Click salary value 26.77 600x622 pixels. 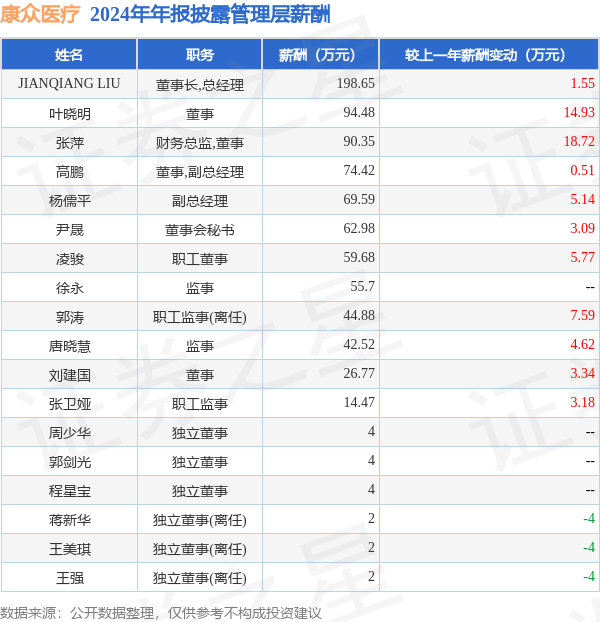[x=359, y=373]
